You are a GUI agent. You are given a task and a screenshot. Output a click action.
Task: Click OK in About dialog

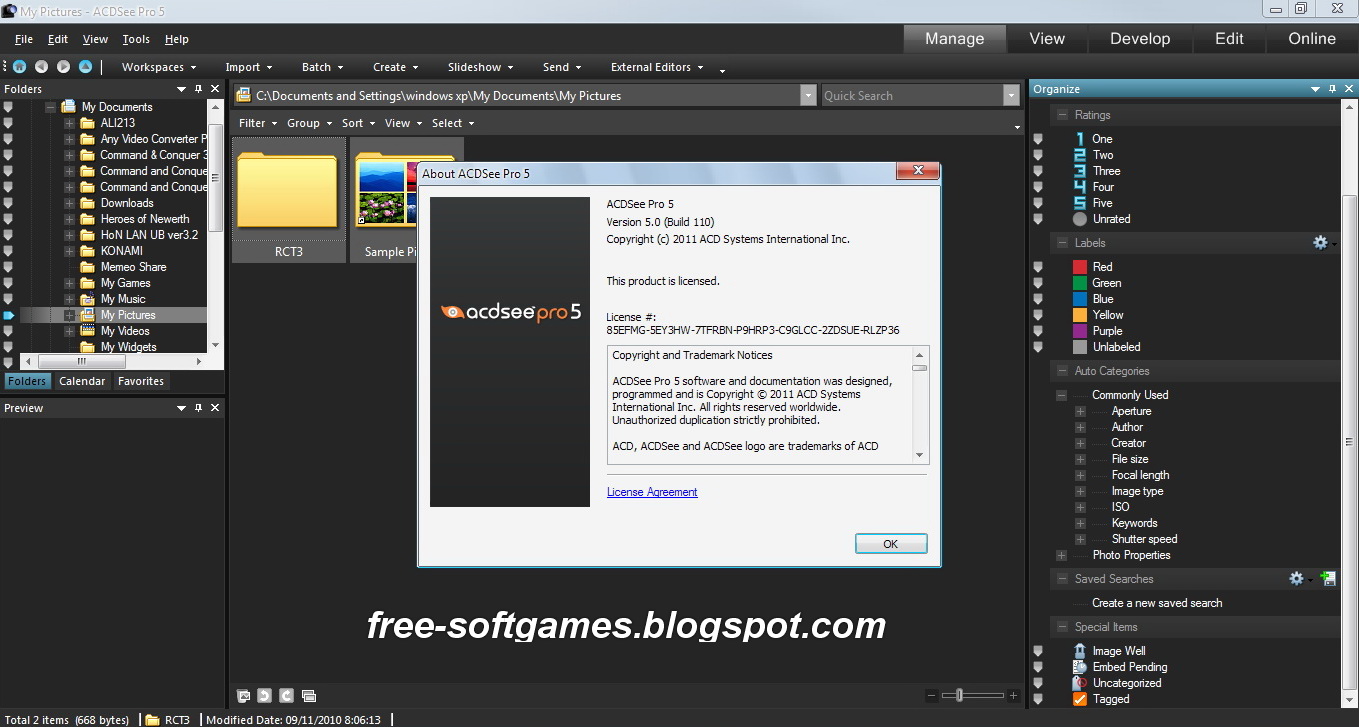[x=891, y=544]
